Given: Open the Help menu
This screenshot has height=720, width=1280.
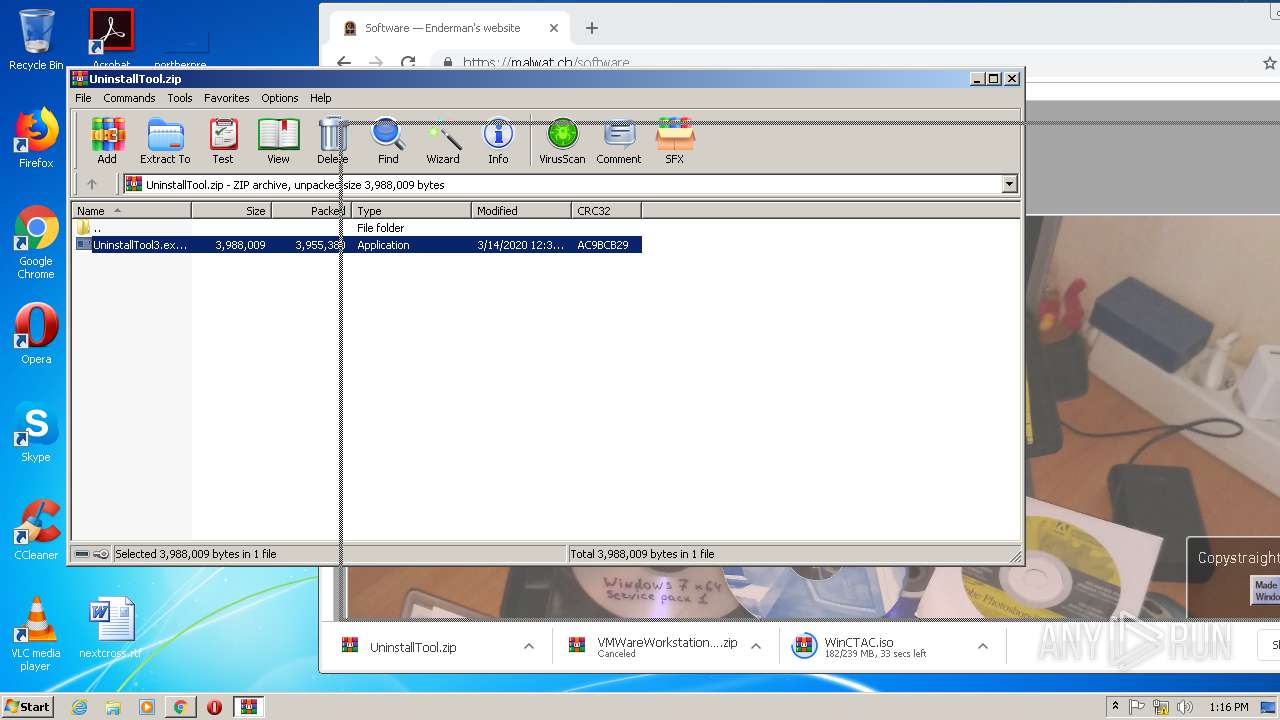Looking at the screenshot, I should click(321, 98).
